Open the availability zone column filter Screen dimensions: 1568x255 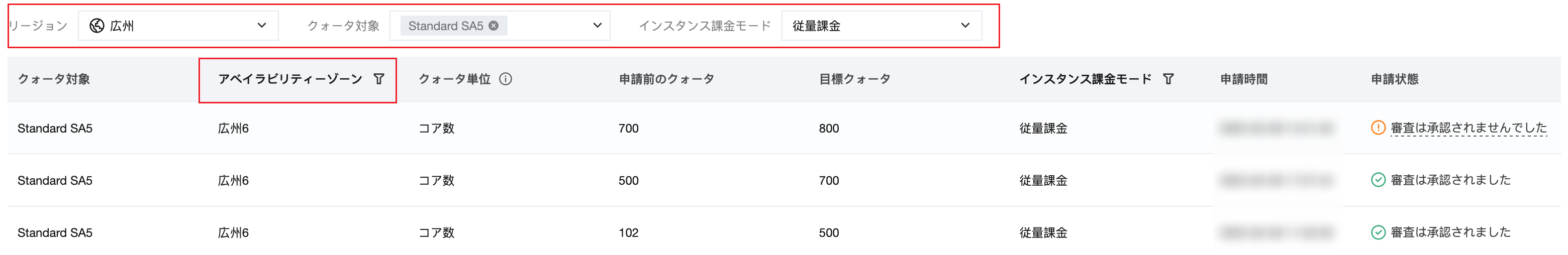pyautogui.click(x=378, y=79)
